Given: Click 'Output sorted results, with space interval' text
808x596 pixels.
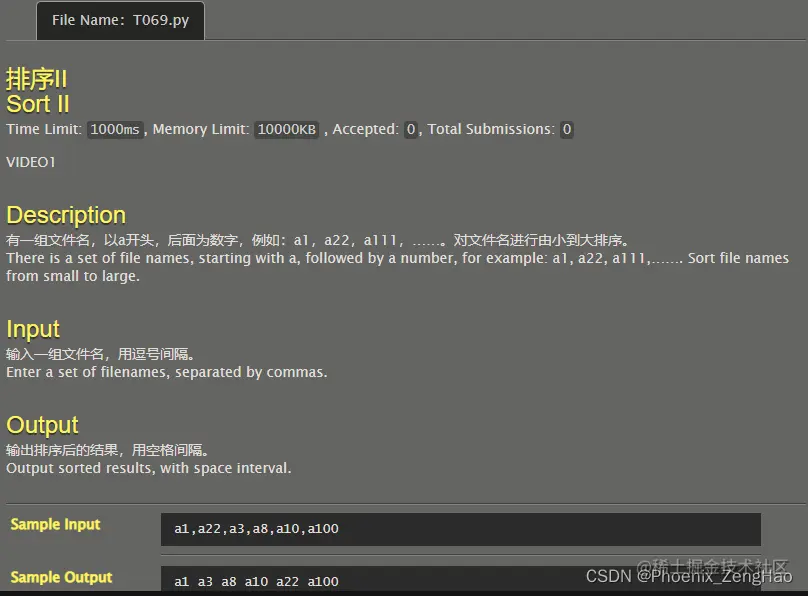Looking at the screenshot, I should coord(148,468).
